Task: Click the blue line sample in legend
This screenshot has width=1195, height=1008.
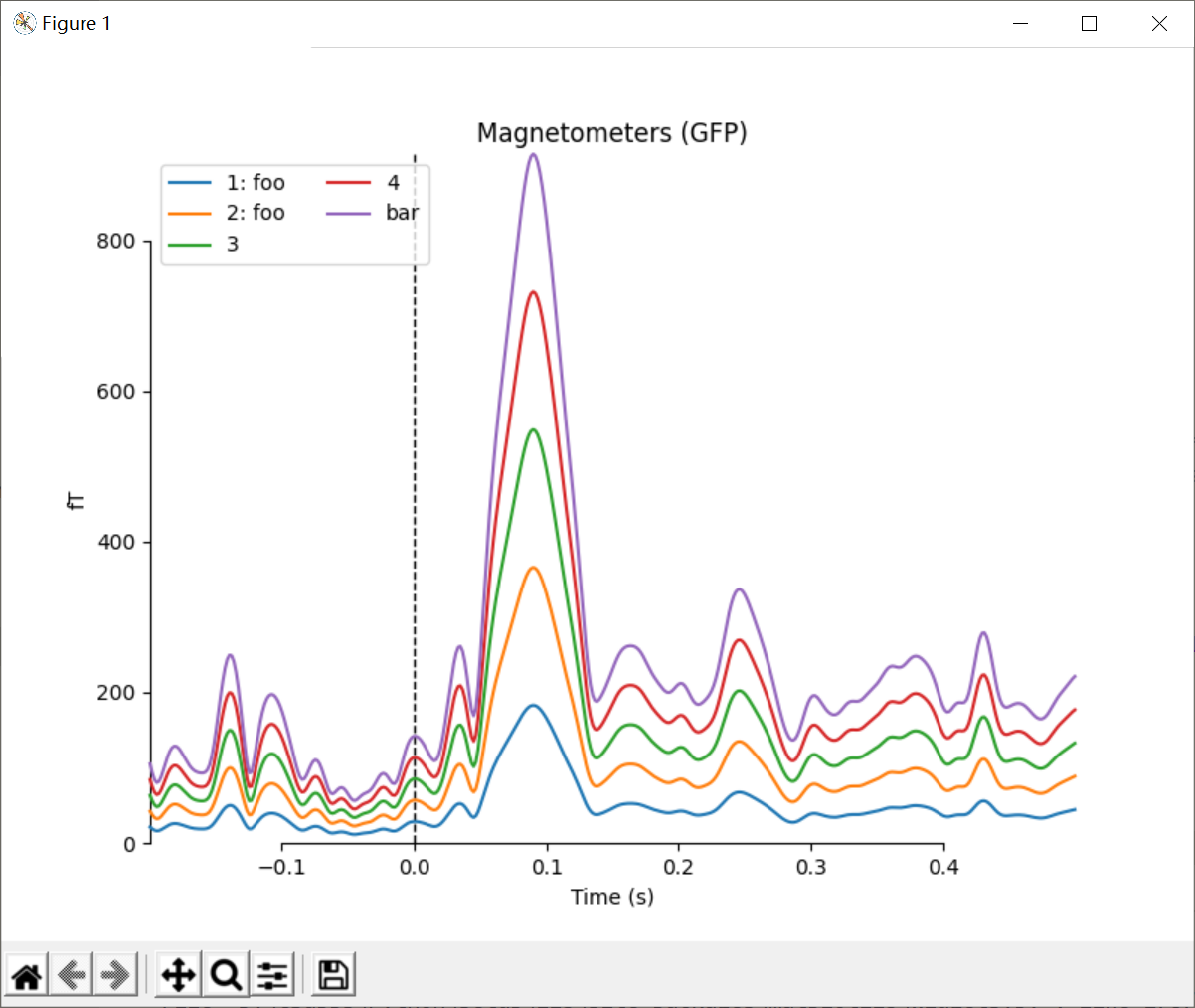Action: click(190, 183)
